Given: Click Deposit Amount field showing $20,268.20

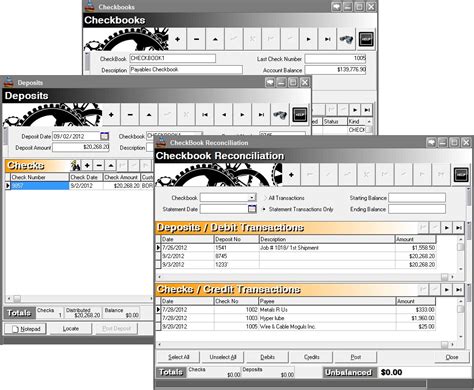Looking at the screenshot, I should pos(81,147).
